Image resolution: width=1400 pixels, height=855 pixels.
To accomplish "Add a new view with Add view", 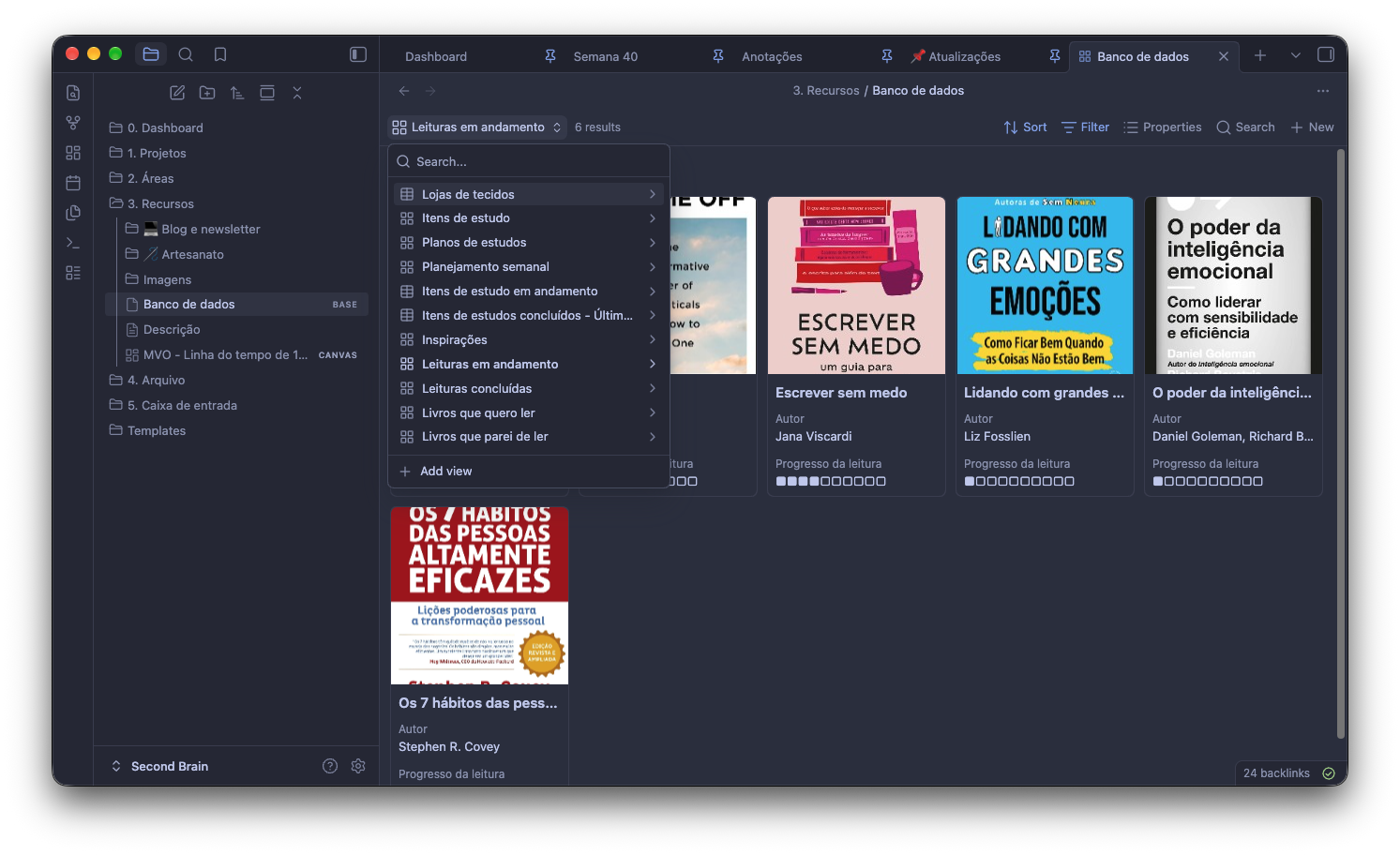I will (529, 472).
